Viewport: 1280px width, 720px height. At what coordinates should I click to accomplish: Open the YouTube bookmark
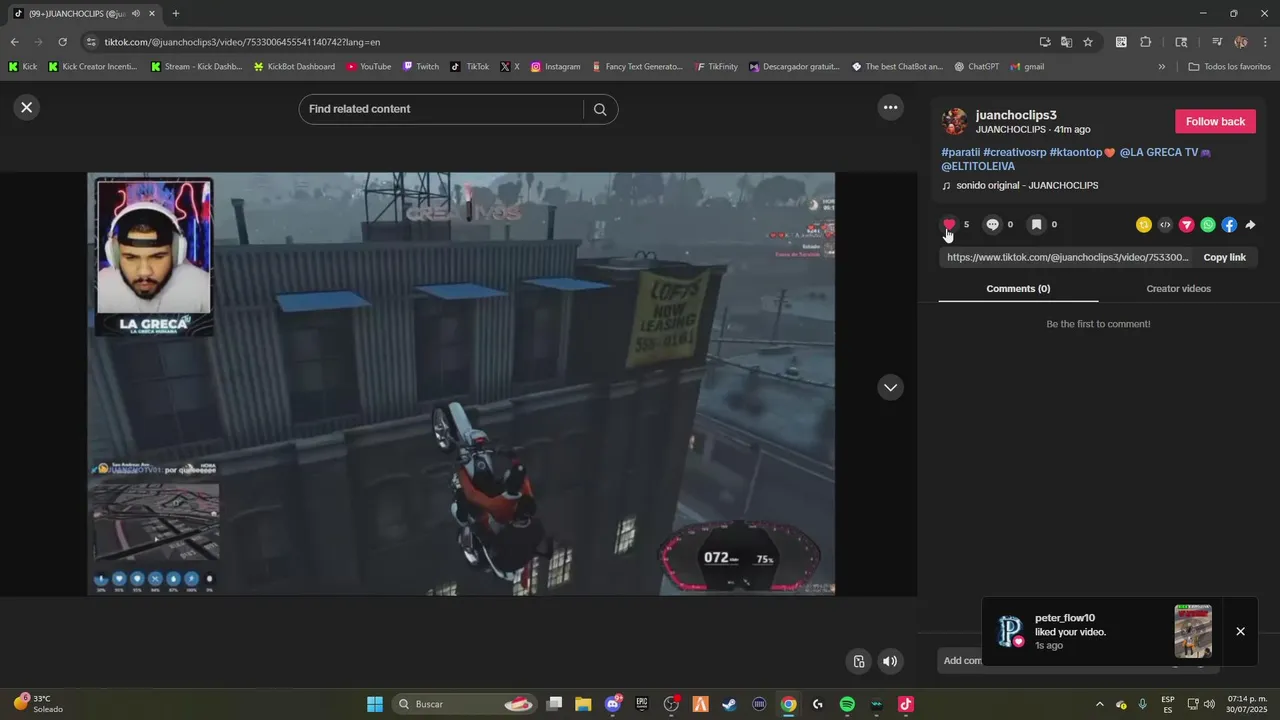pyautogui.click(x=369, y=67)
